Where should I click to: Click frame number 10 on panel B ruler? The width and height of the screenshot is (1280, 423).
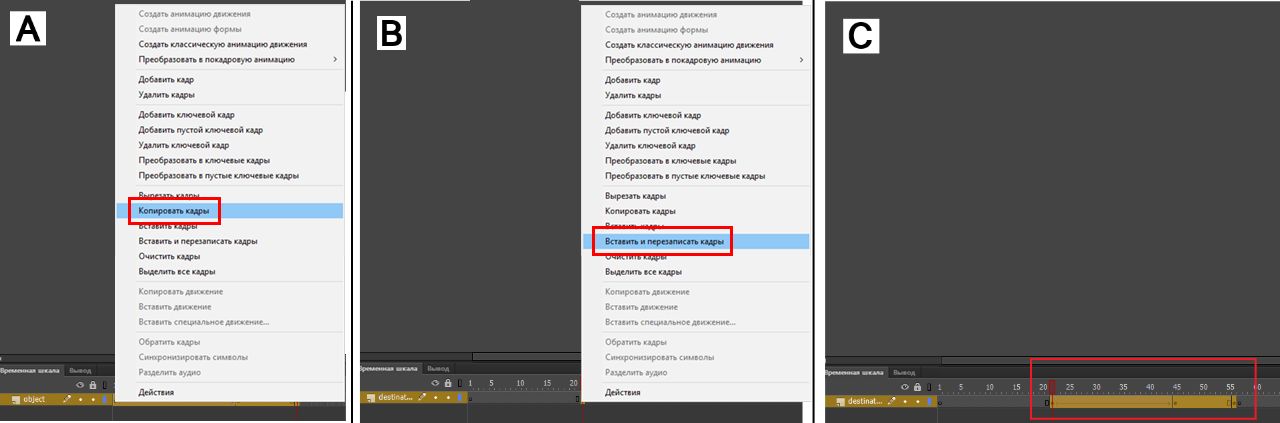tap(519, 383)
